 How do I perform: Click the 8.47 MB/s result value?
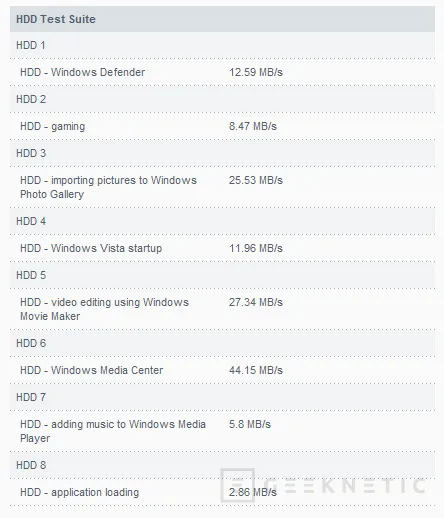(x=253, y=126)
